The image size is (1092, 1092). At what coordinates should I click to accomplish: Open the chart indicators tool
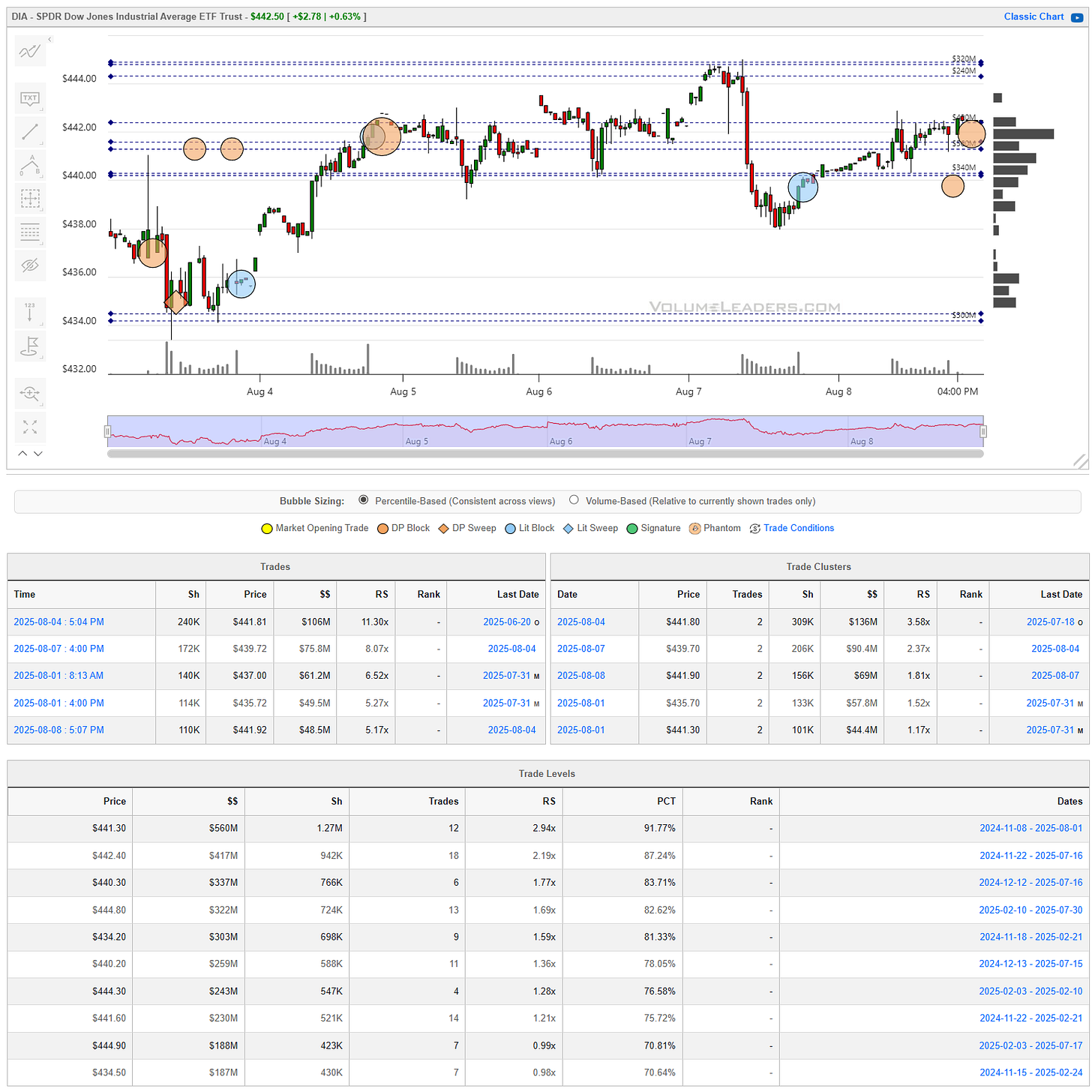[30, 52]
